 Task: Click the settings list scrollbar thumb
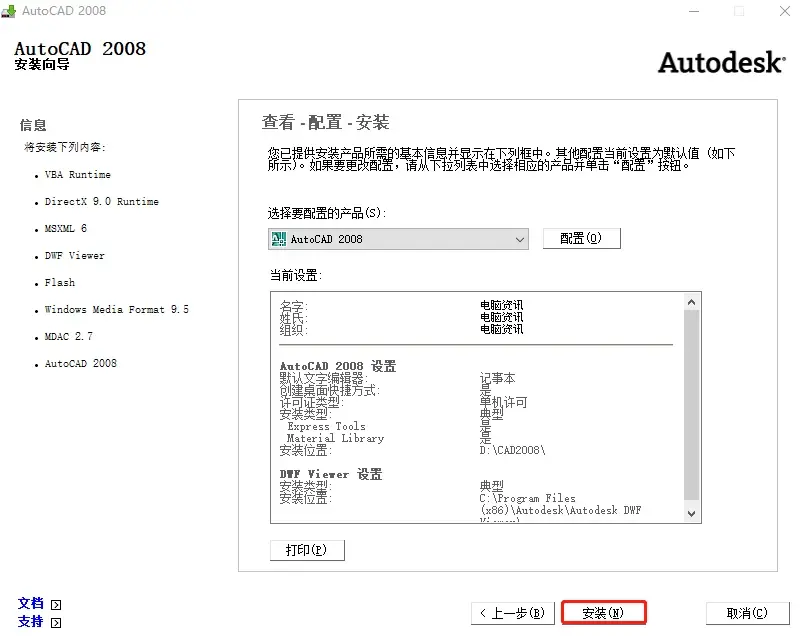[692, 405]
